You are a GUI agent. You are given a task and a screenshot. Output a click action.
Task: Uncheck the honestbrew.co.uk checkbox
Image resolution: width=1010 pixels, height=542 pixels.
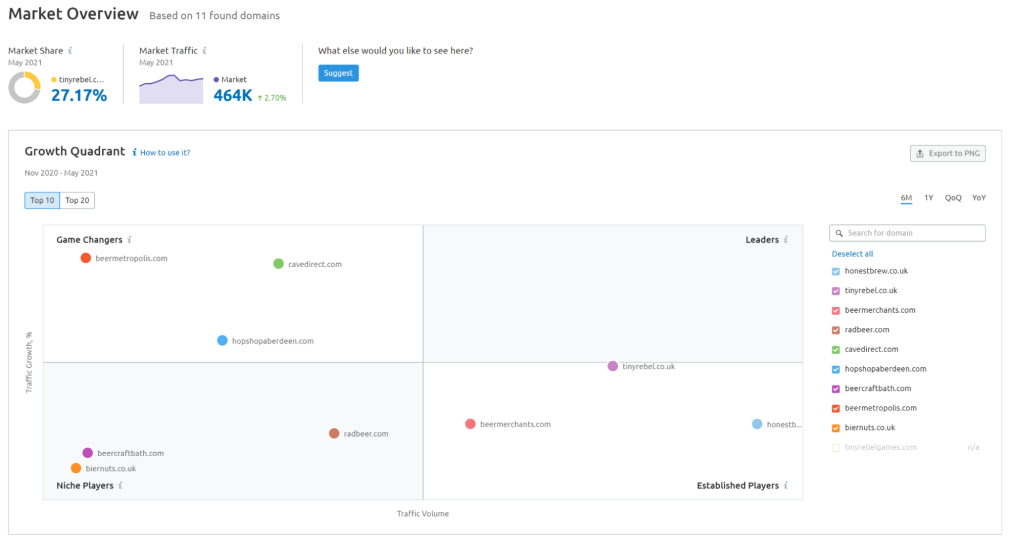836,271
